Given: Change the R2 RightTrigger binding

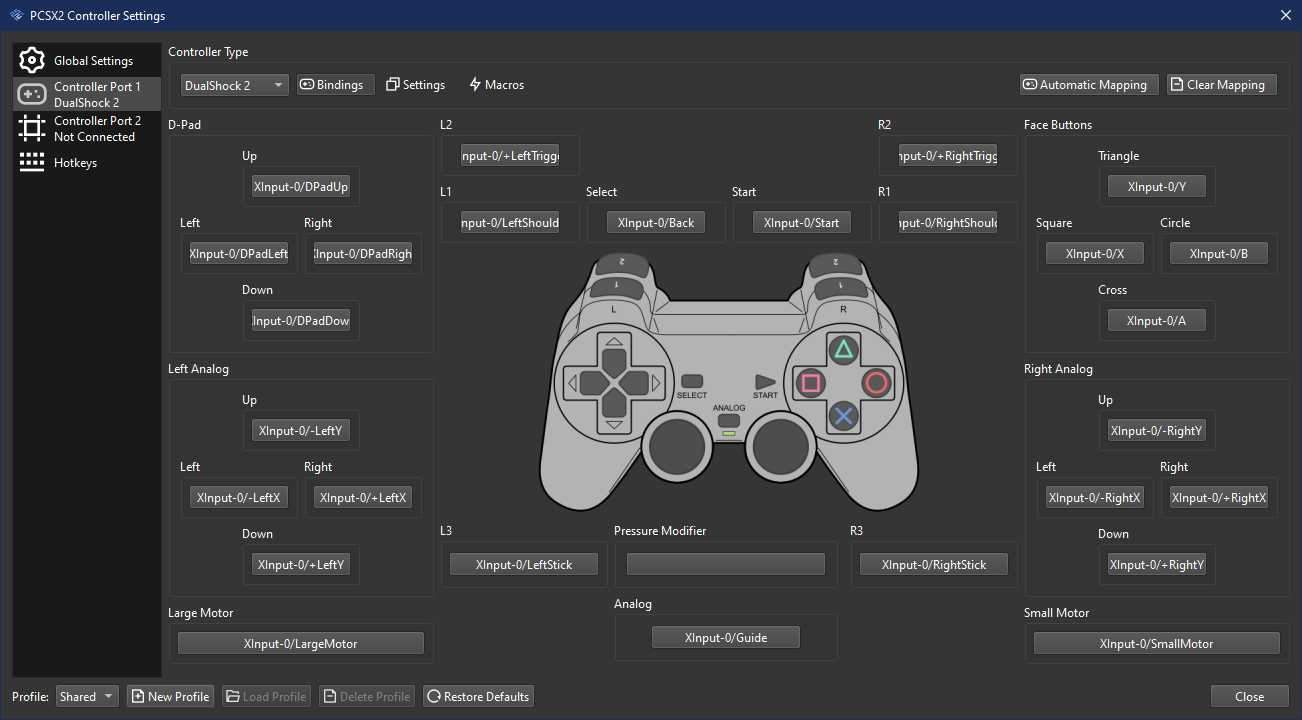Looking at the screenshot, I should [948, 156].
